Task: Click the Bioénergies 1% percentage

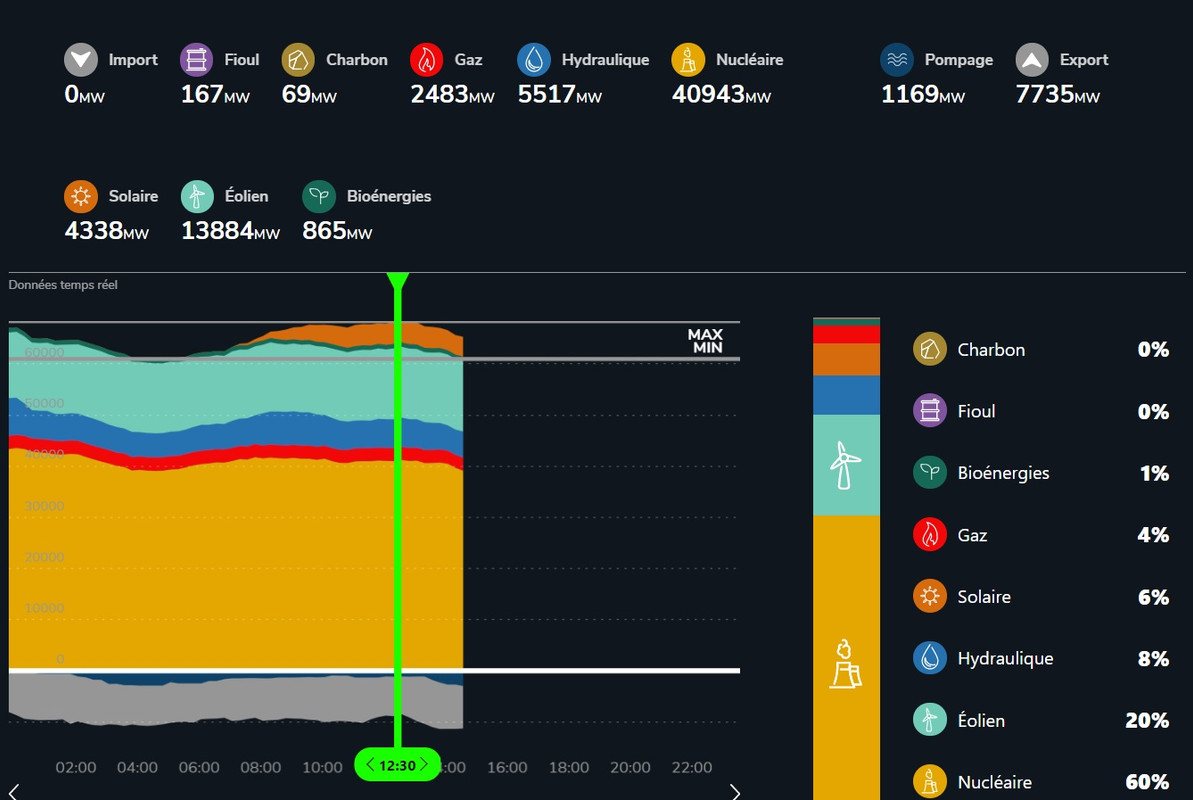Action: (x=1154, y=473)
